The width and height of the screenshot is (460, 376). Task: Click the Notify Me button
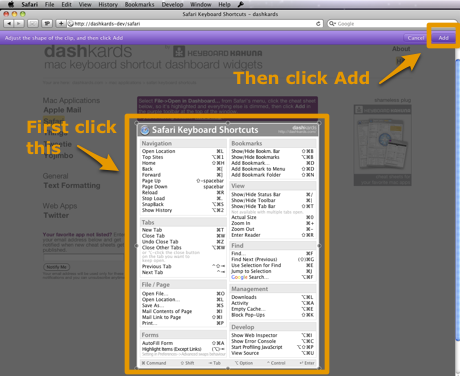(57, 267)
